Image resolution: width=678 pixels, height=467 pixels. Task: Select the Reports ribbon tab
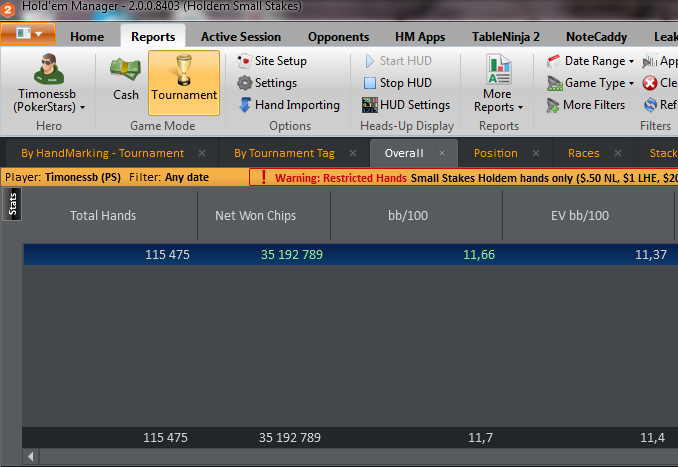coord(153,37)
